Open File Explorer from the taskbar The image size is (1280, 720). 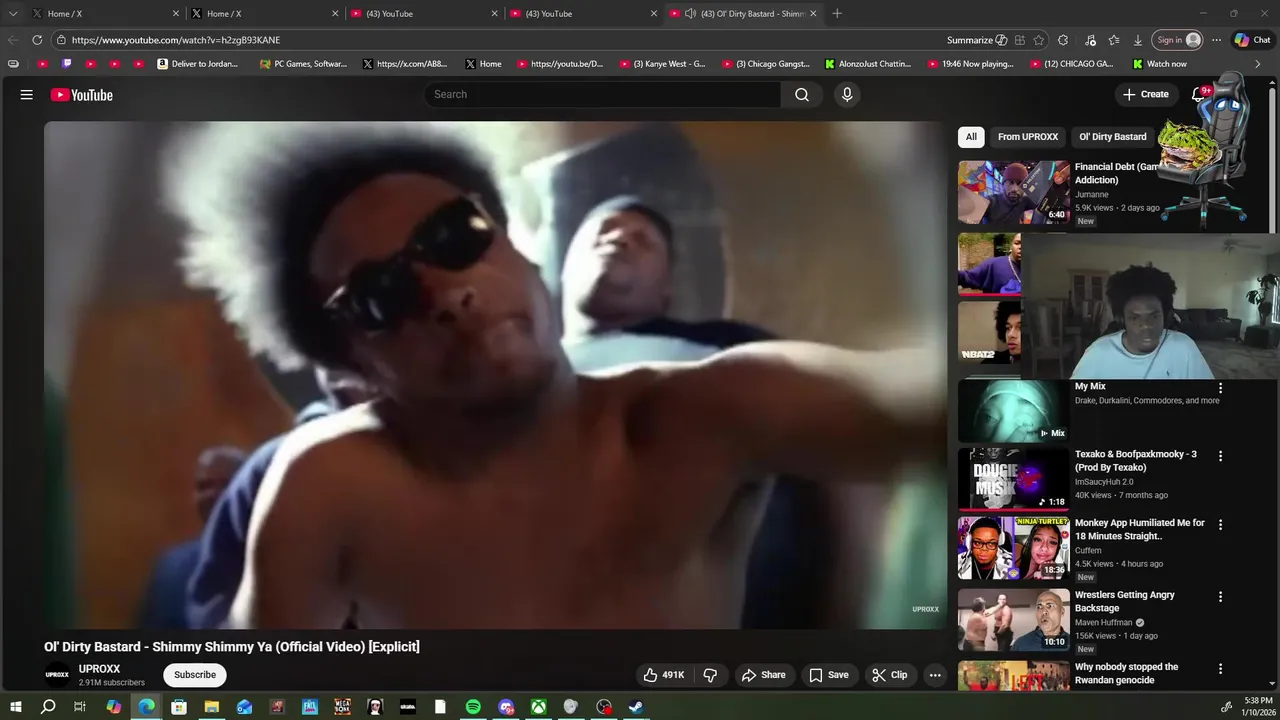point(212,707)
